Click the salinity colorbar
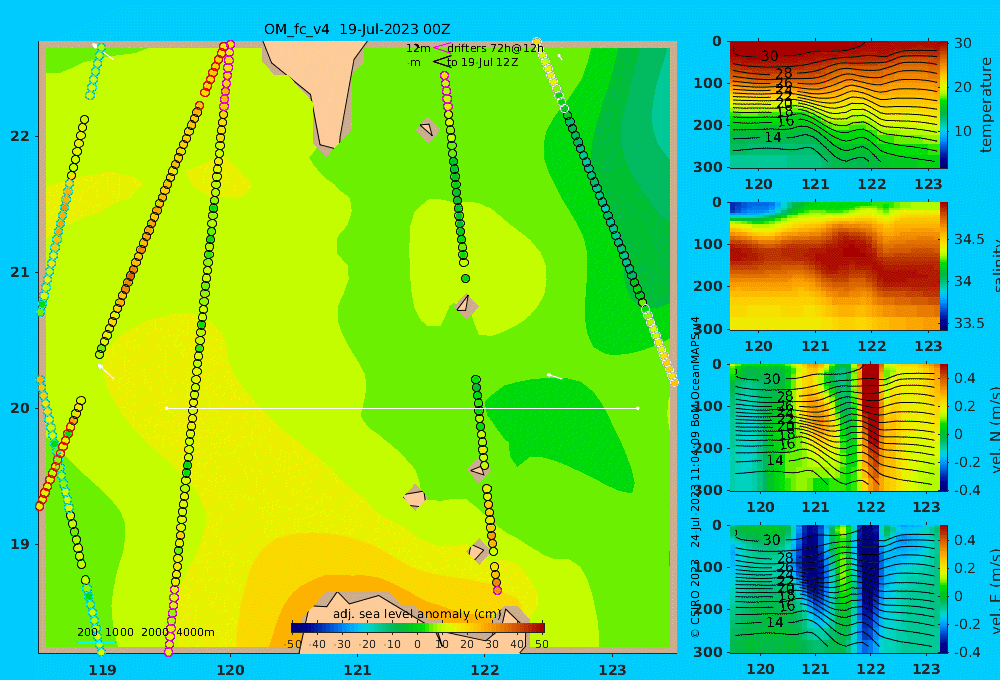 coord(944,266)
